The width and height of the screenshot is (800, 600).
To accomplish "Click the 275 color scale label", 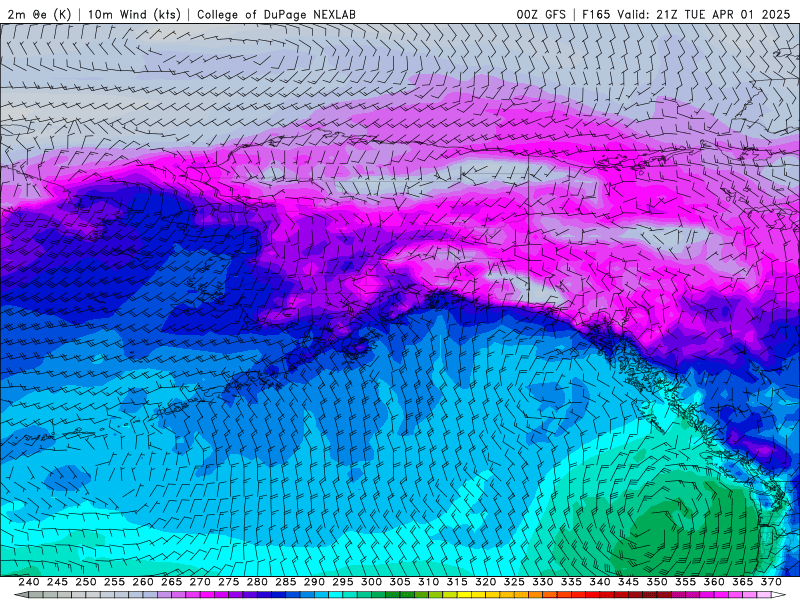I will point(229,582).
